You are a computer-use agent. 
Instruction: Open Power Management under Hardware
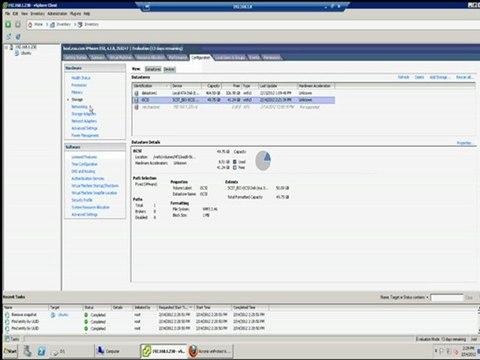(85, 135)
